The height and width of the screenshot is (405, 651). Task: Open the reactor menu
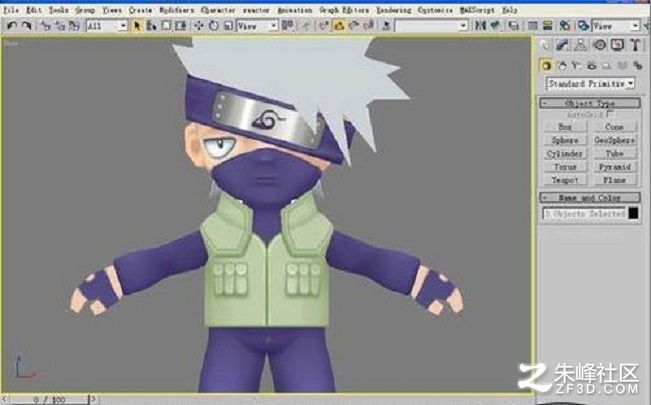point(256,10)
